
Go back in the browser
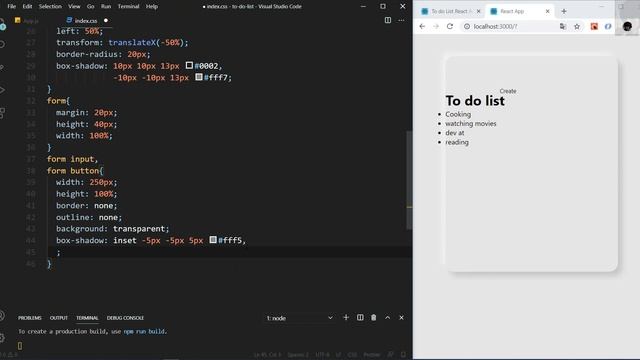(422, 27)
